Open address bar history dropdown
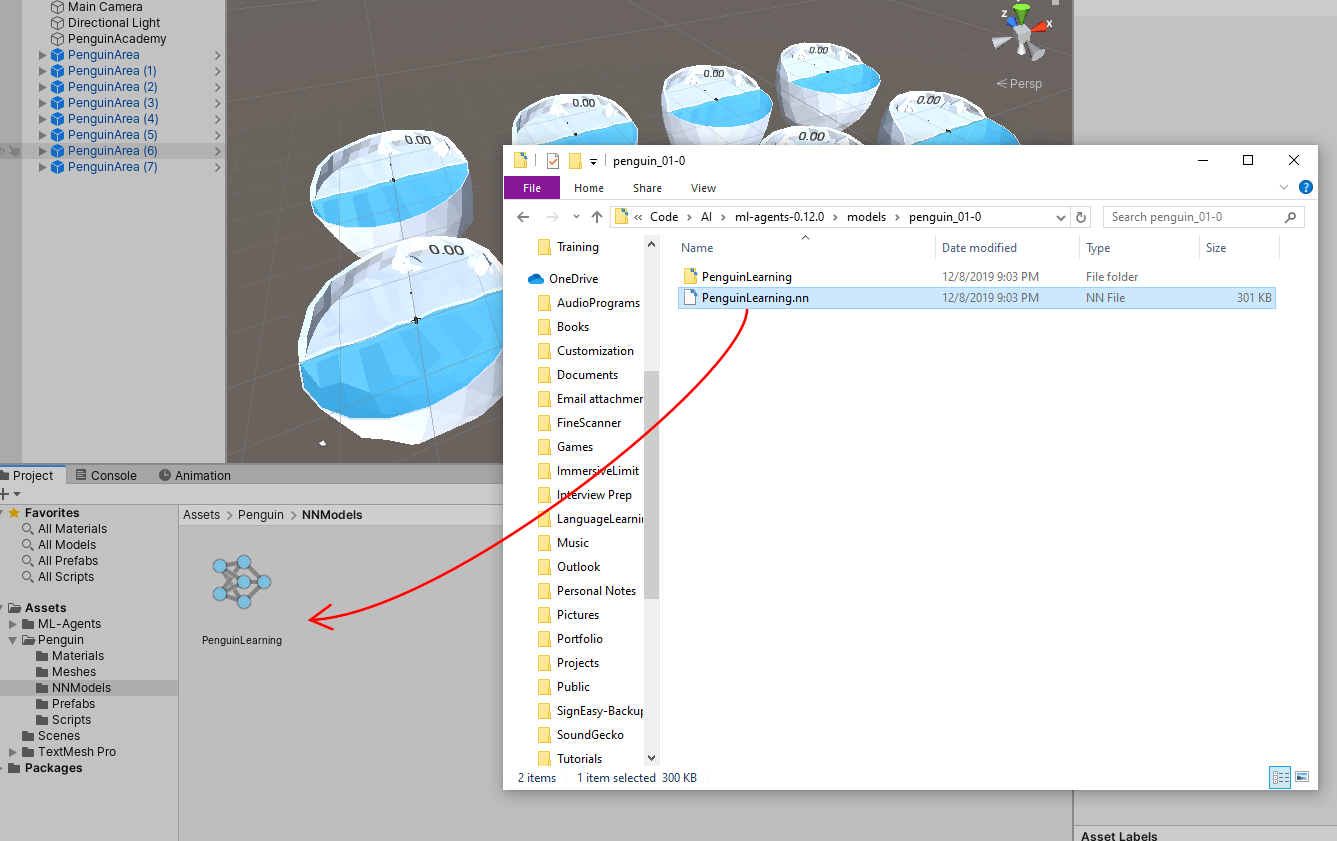 tap(1060, 217)
